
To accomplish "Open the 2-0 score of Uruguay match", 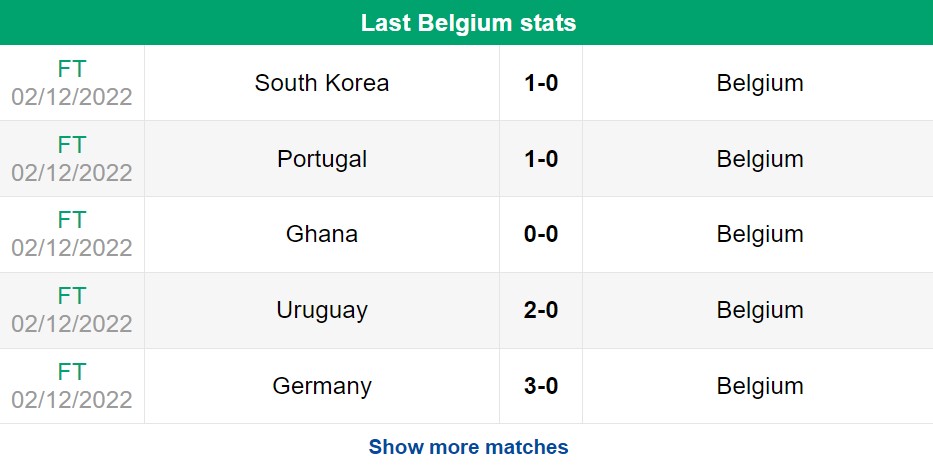I will pos(541,310).
